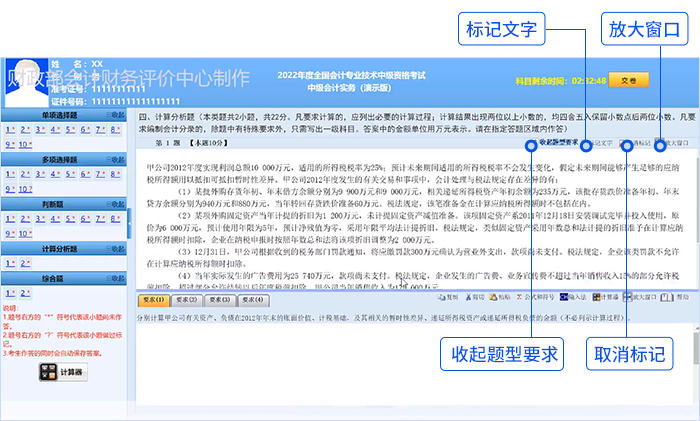Click the 标记文字 mark text tool

point(598,143)
